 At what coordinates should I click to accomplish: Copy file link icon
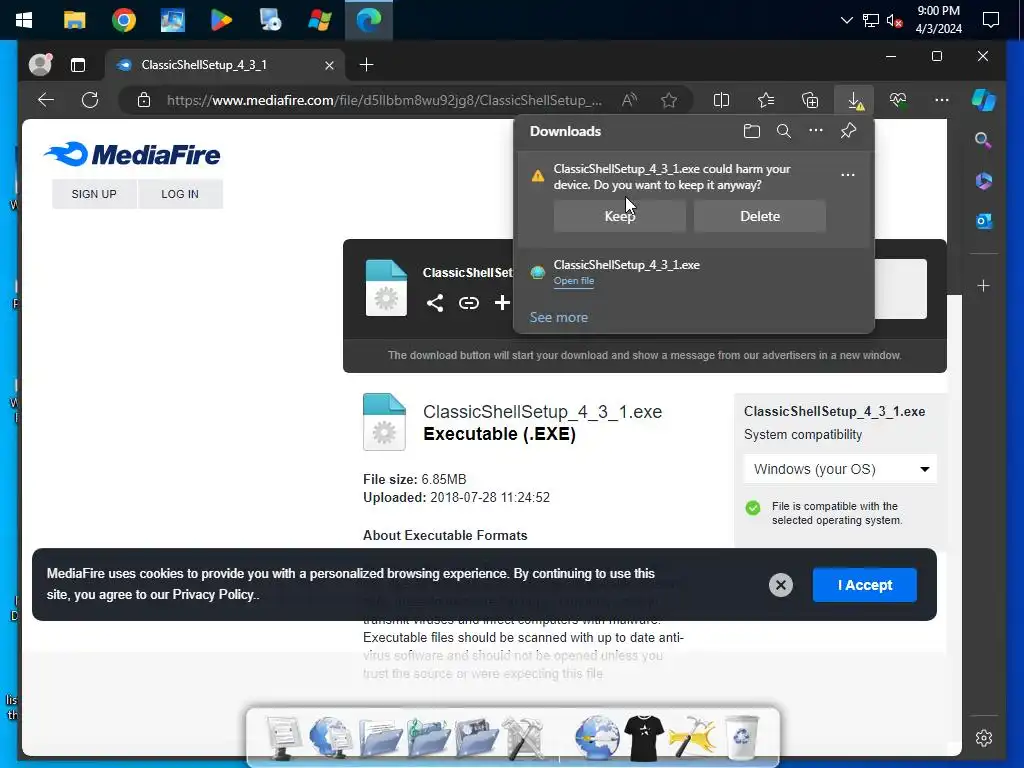(x=469, y=303)
